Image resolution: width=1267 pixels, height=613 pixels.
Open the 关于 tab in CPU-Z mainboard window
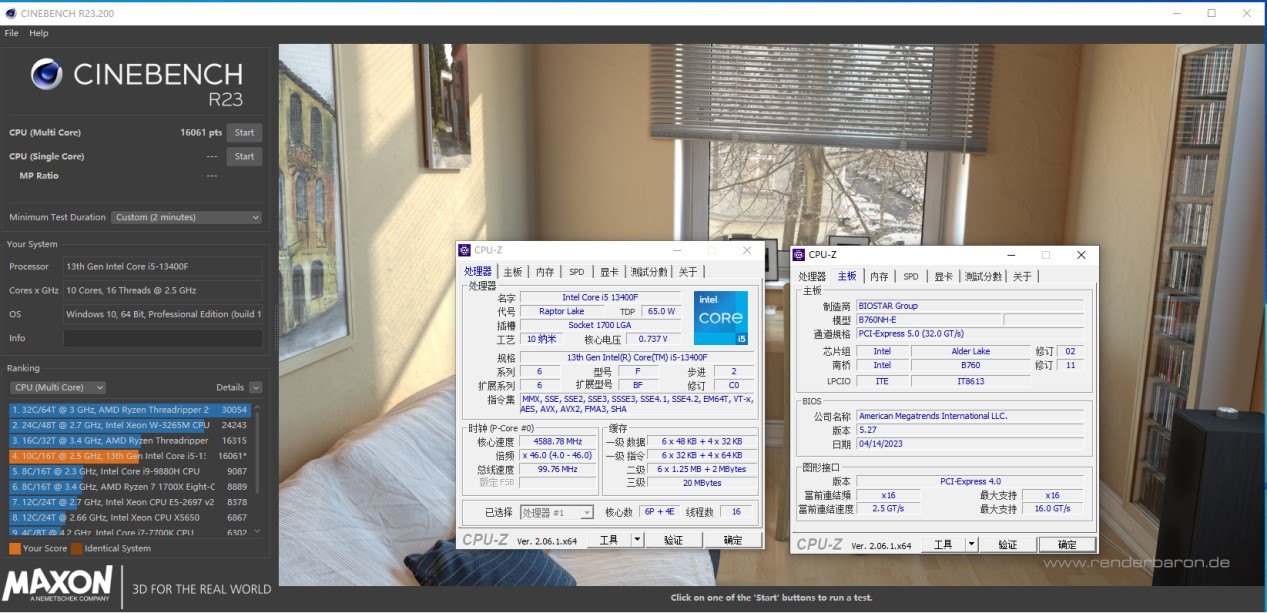click(x=1022, y=276)
